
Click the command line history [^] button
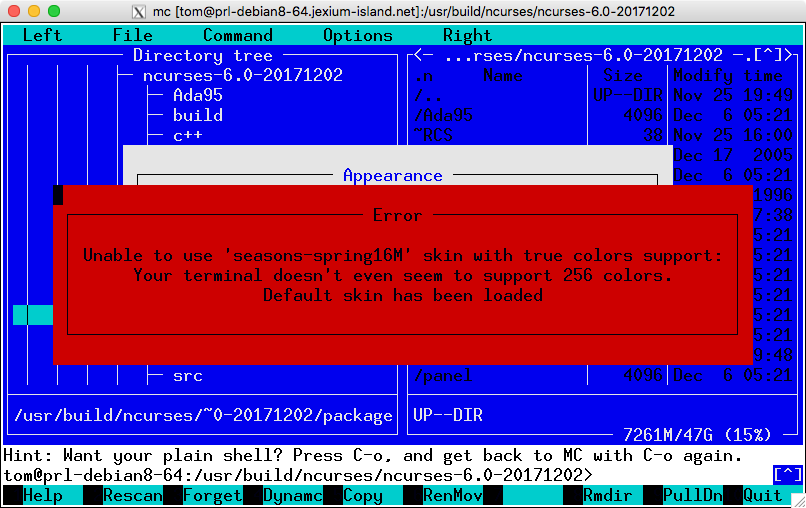pos(787,474)
